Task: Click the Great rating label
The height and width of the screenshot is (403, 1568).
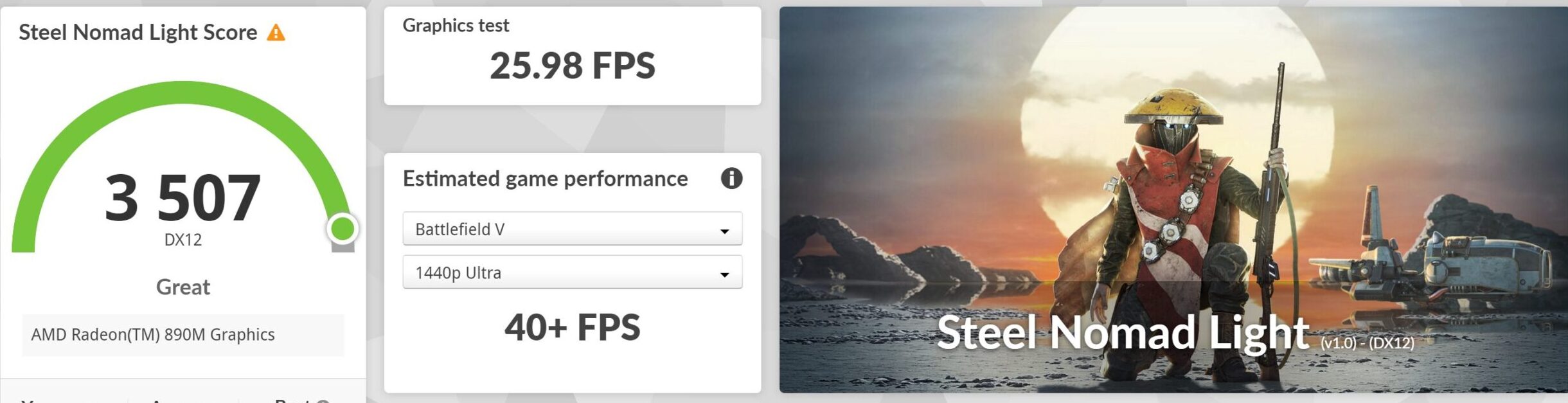Action: (x=183, y=287)
